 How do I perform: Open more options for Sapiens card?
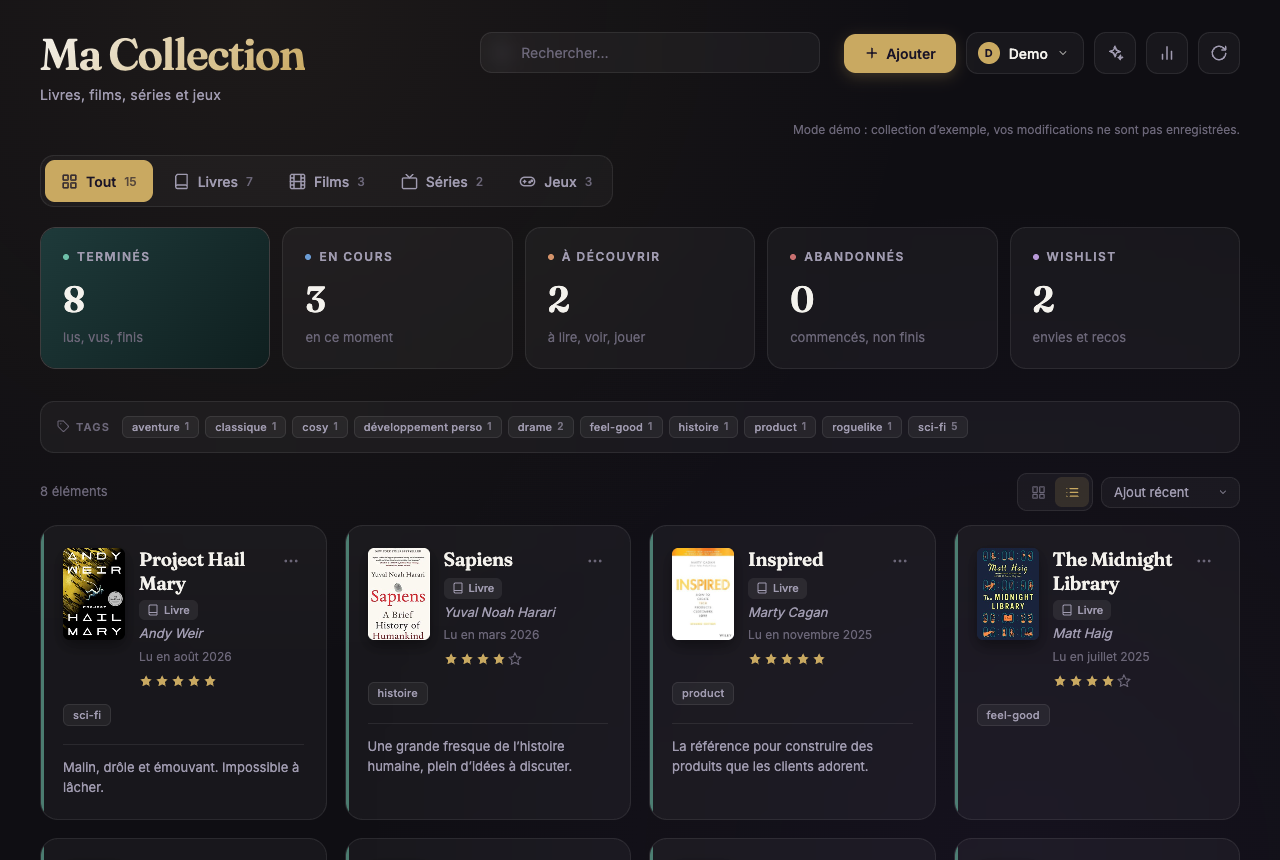(x=595, y=561)
